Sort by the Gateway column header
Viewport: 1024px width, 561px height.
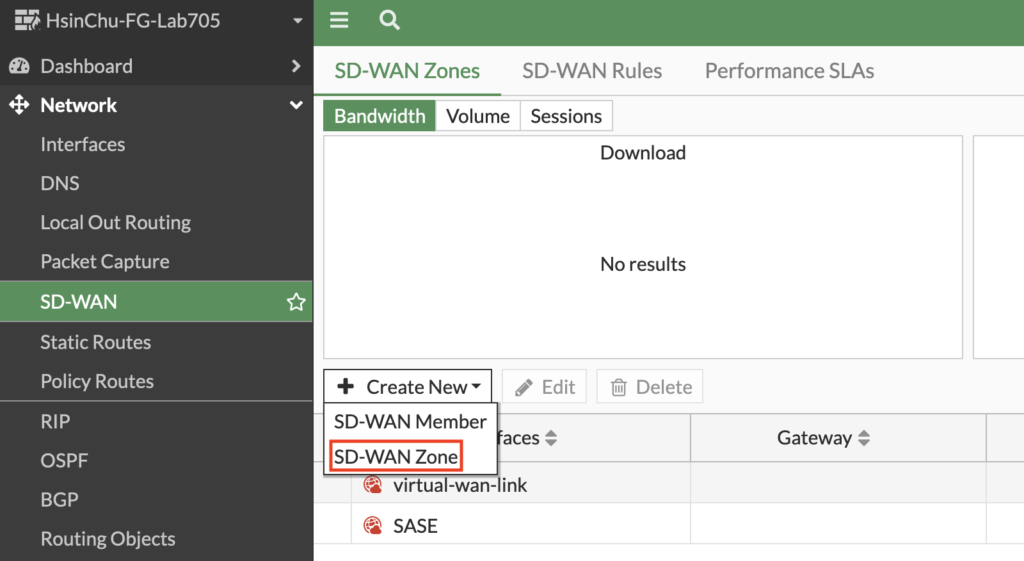(x=823, y=438)
